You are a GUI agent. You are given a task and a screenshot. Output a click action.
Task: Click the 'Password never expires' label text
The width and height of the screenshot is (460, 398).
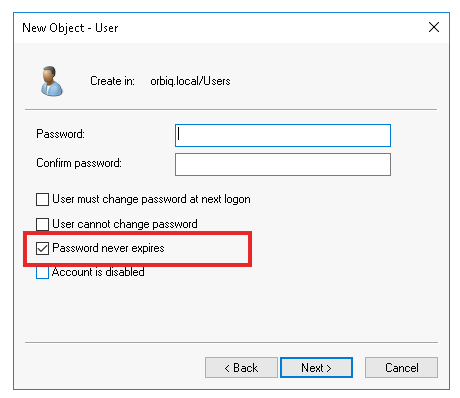click(108, 248)
